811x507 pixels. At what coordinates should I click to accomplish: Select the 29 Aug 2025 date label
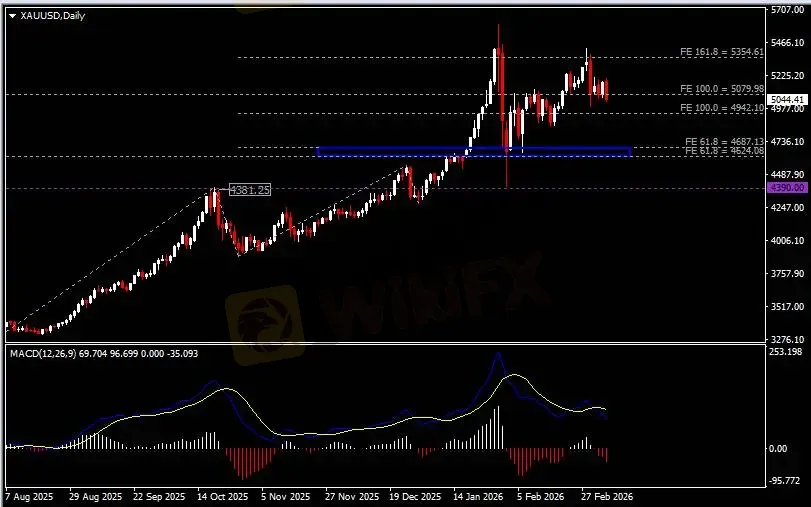coord(95,497)
